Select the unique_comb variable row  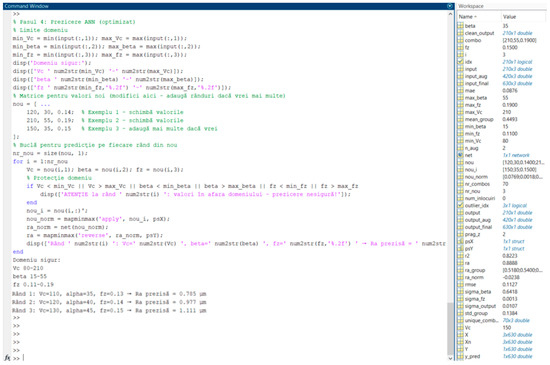(502, 320)
